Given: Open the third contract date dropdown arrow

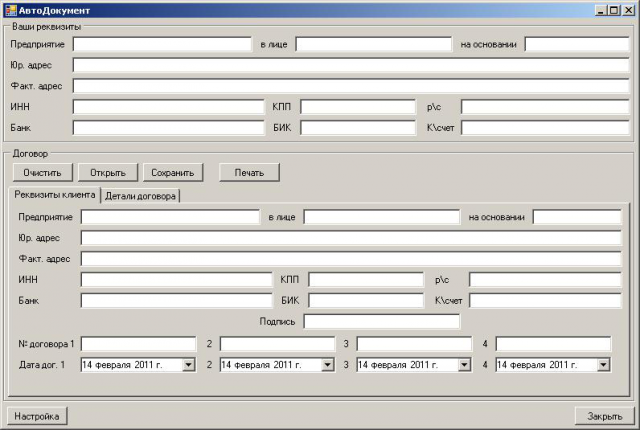Looking at the screenshot, I should click(464, 365).
